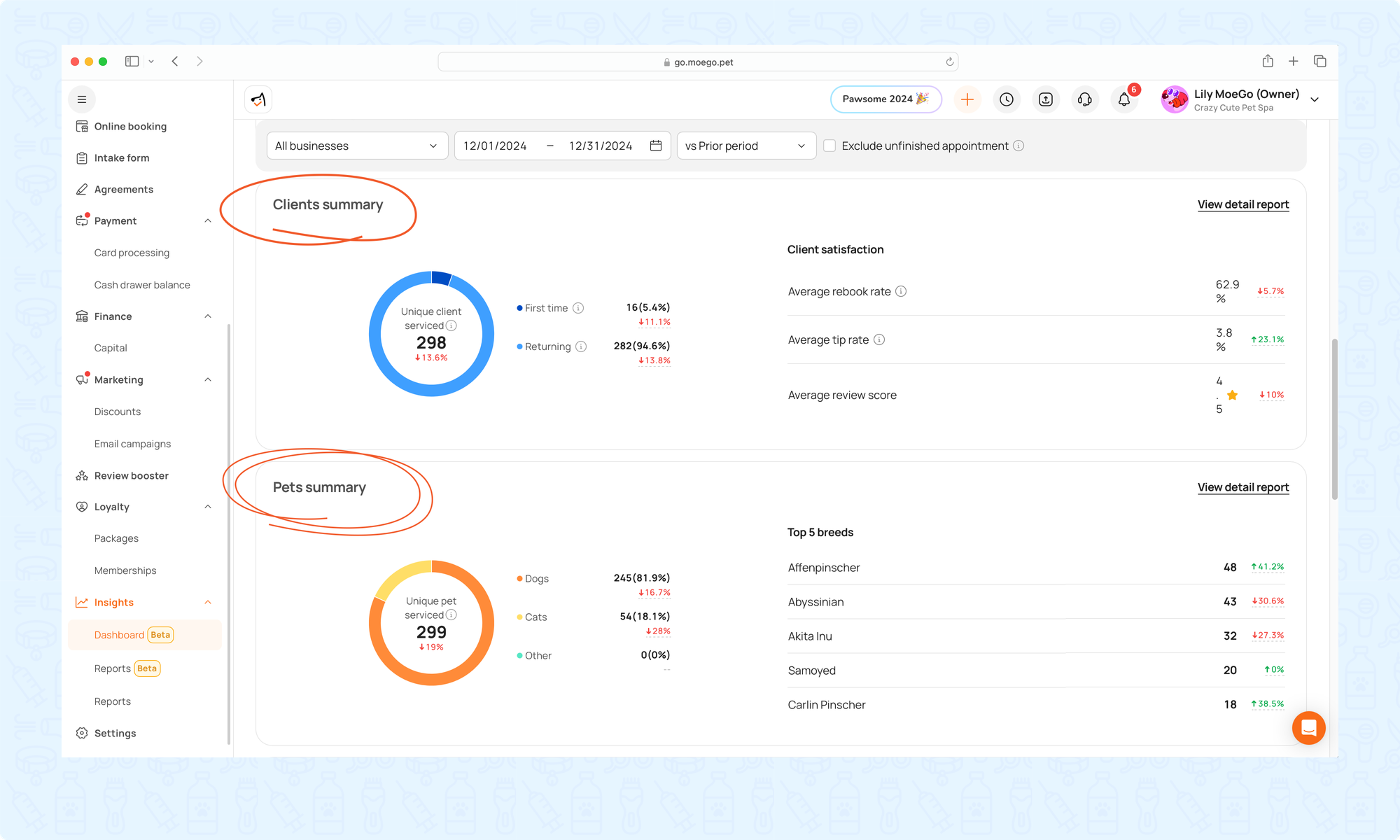Open the vs Prior period dropdown
The image size is (1400, 840).
click(x=746, y=146)
